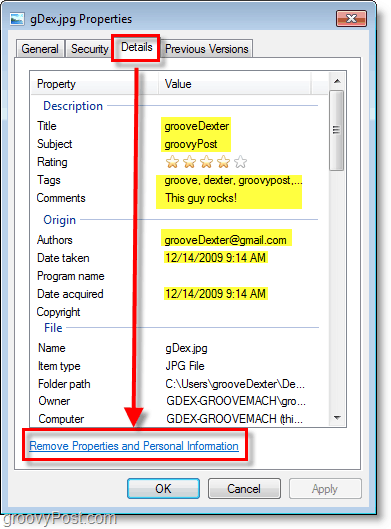Click the Origin section heading
This screenshot has height=529, width=391.
(59, 220)
